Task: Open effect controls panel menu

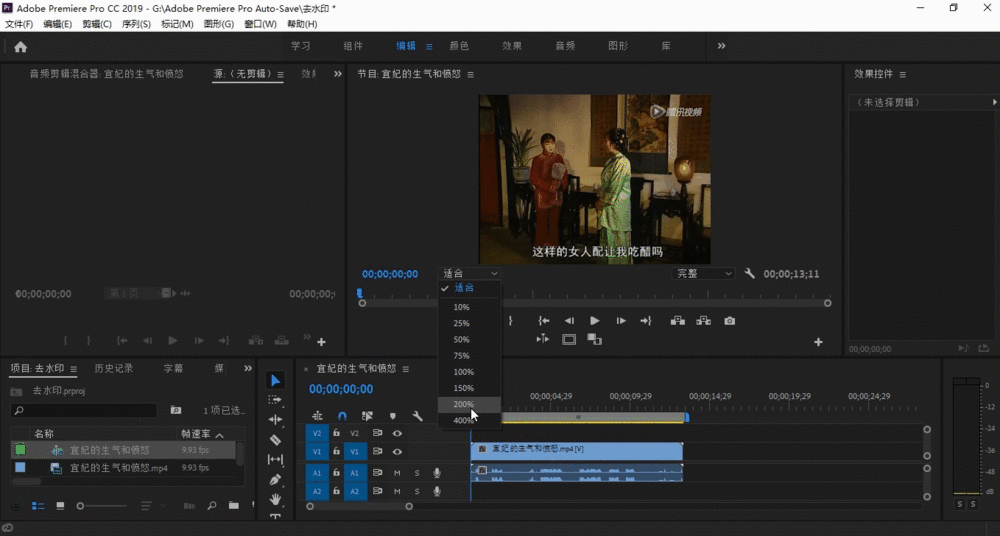Action: (902, 75)
